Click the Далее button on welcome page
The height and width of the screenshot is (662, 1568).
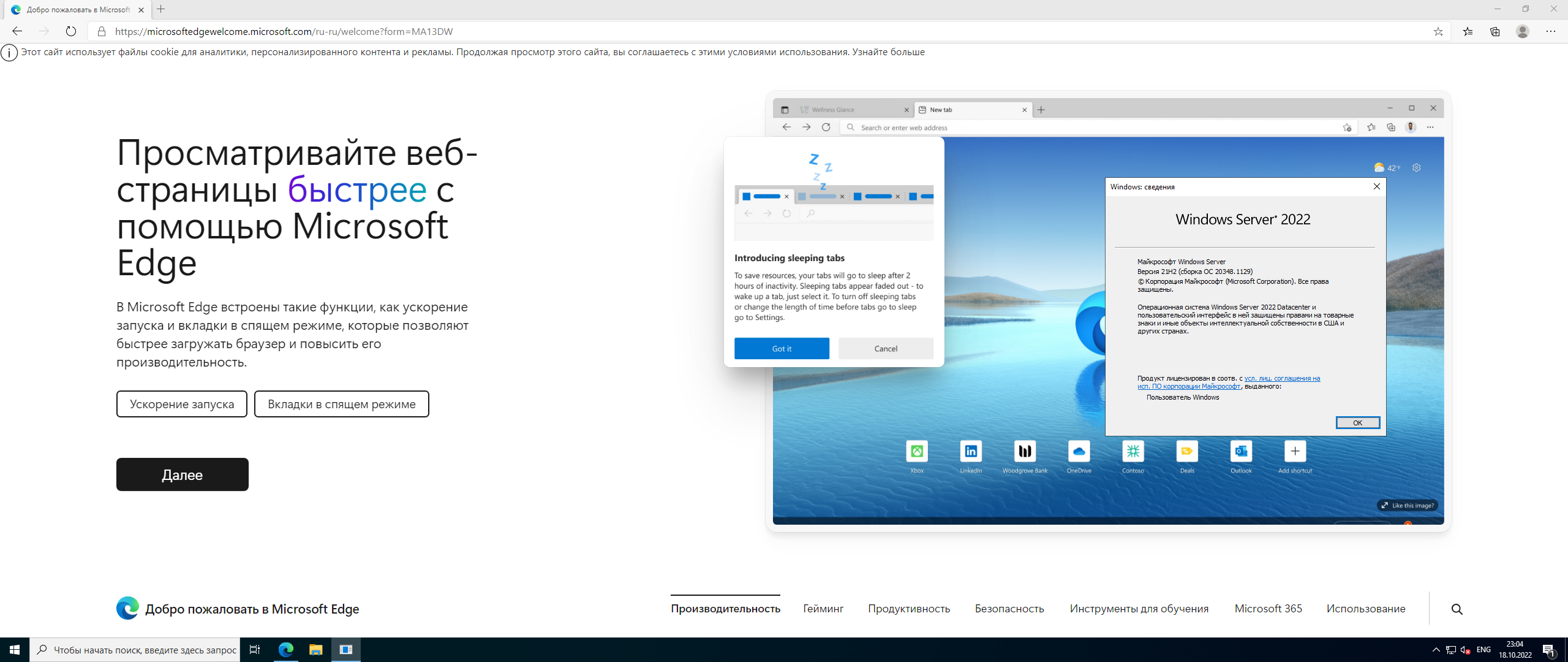point(183,474)
